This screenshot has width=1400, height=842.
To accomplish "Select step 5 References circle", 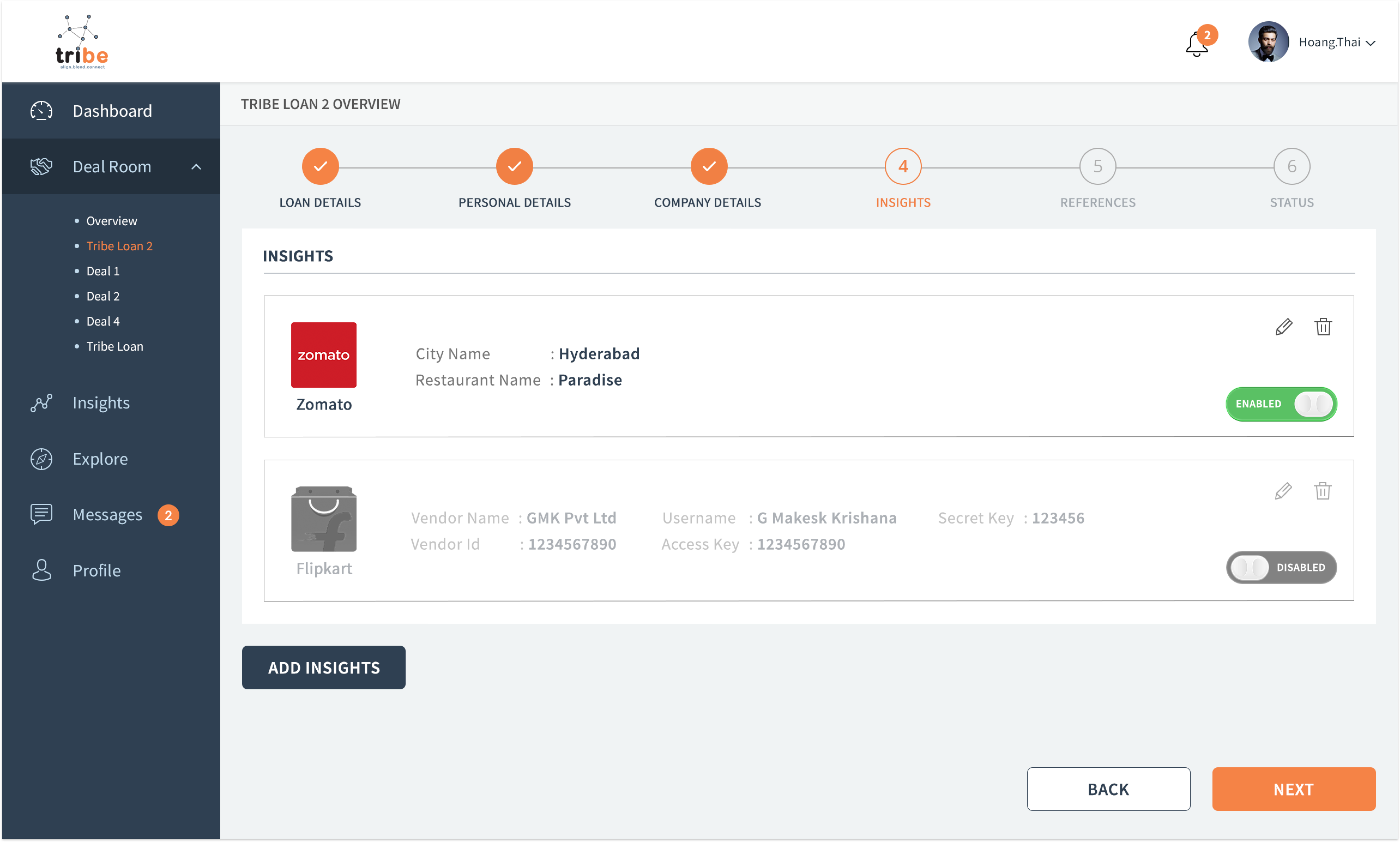I will [1098, 166].
